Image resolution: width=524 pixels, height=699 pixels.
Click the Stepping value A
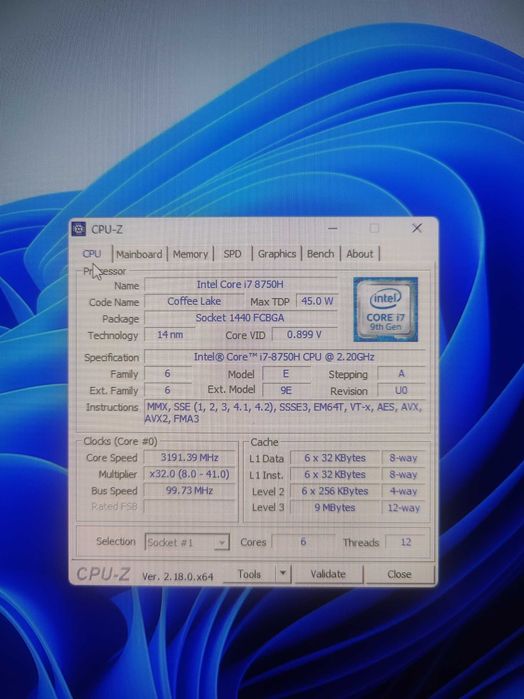point(401,374)
